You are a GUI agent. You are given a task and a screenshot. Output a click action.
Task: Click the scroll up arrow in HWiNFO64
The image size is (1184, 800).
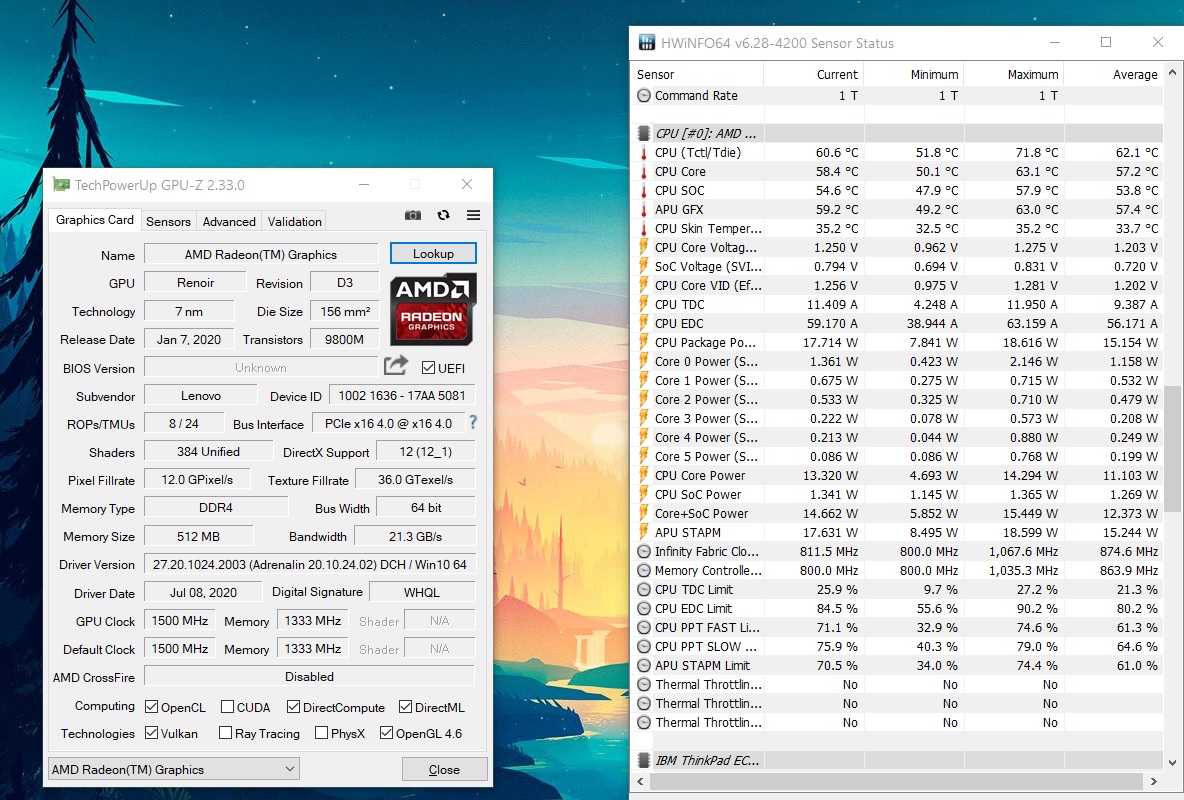click(1172, 73)
